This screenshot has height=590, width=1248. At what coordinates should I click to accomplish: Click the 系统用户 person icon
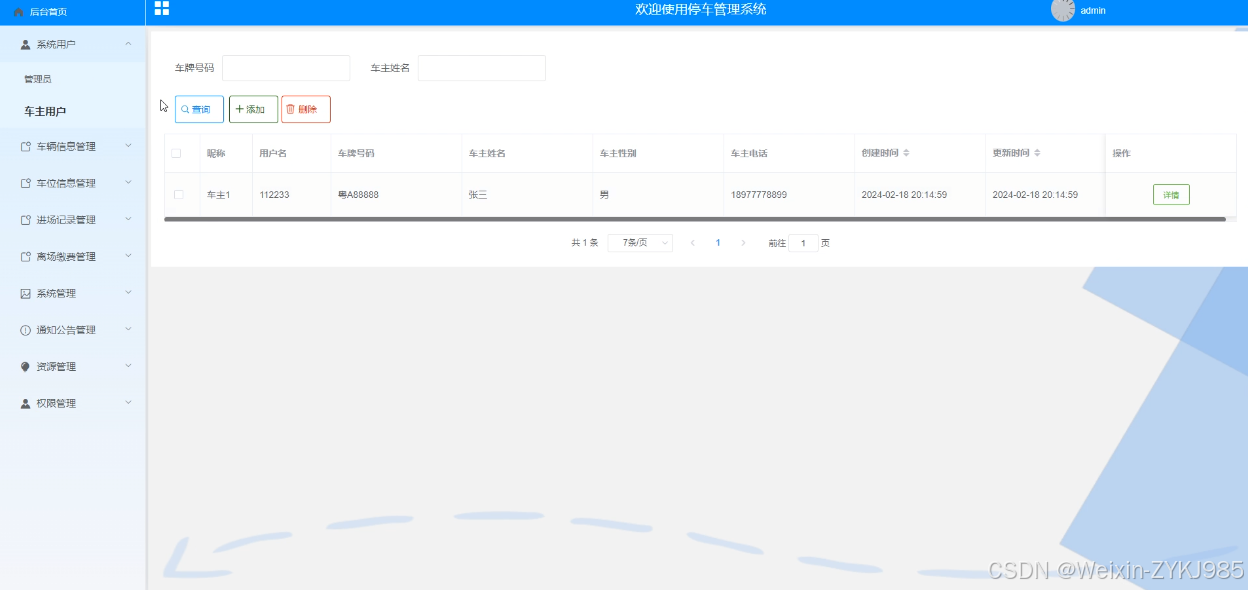click(x=26, y=44)
